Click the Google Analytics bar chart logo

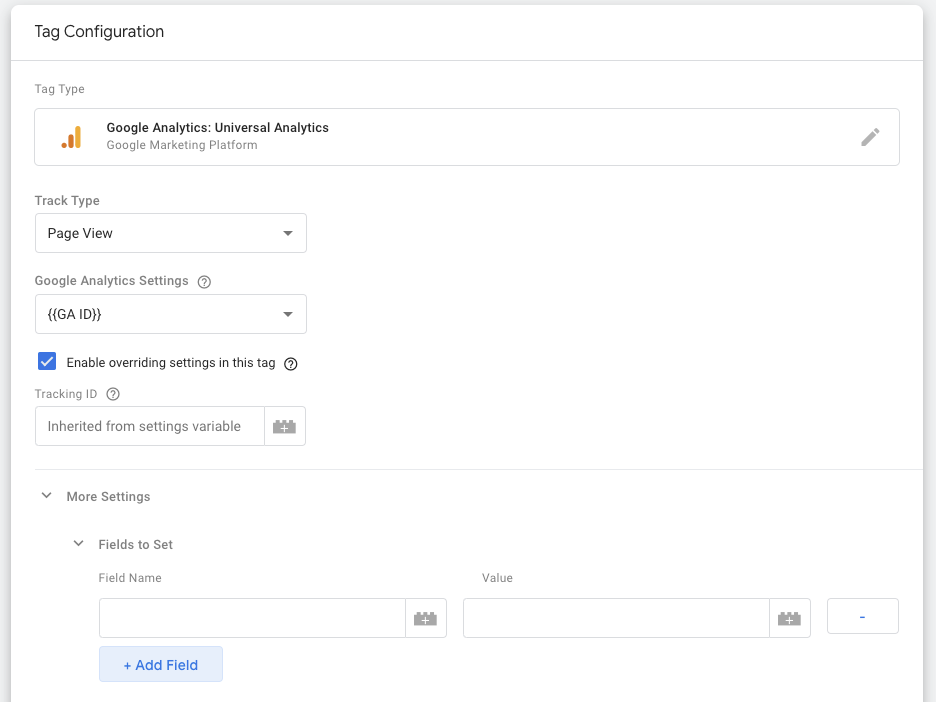click(72, 137)
